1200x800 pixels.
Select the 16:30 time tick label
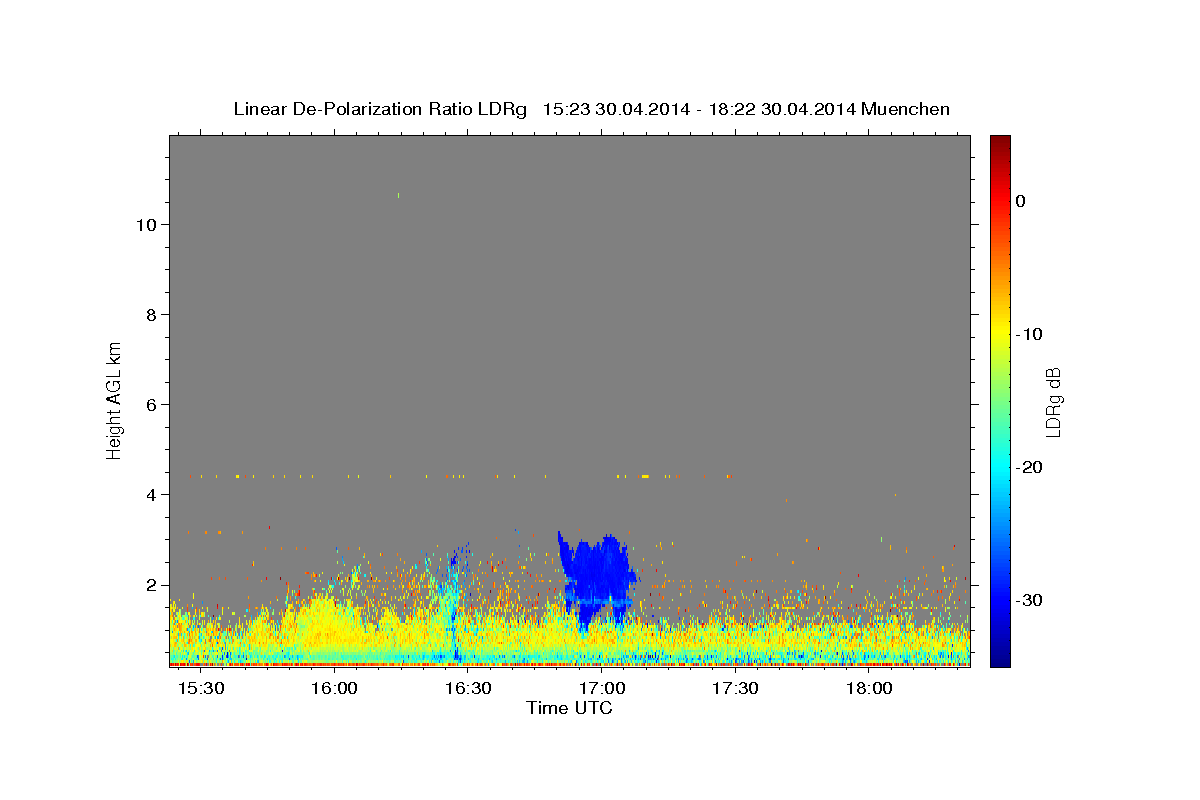[x=468, y=689]
